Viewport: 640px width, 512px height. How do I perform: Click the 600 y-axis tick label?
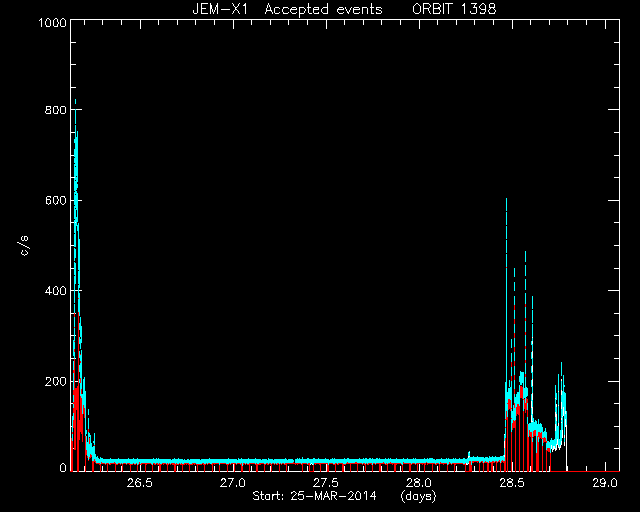point(56,200)
